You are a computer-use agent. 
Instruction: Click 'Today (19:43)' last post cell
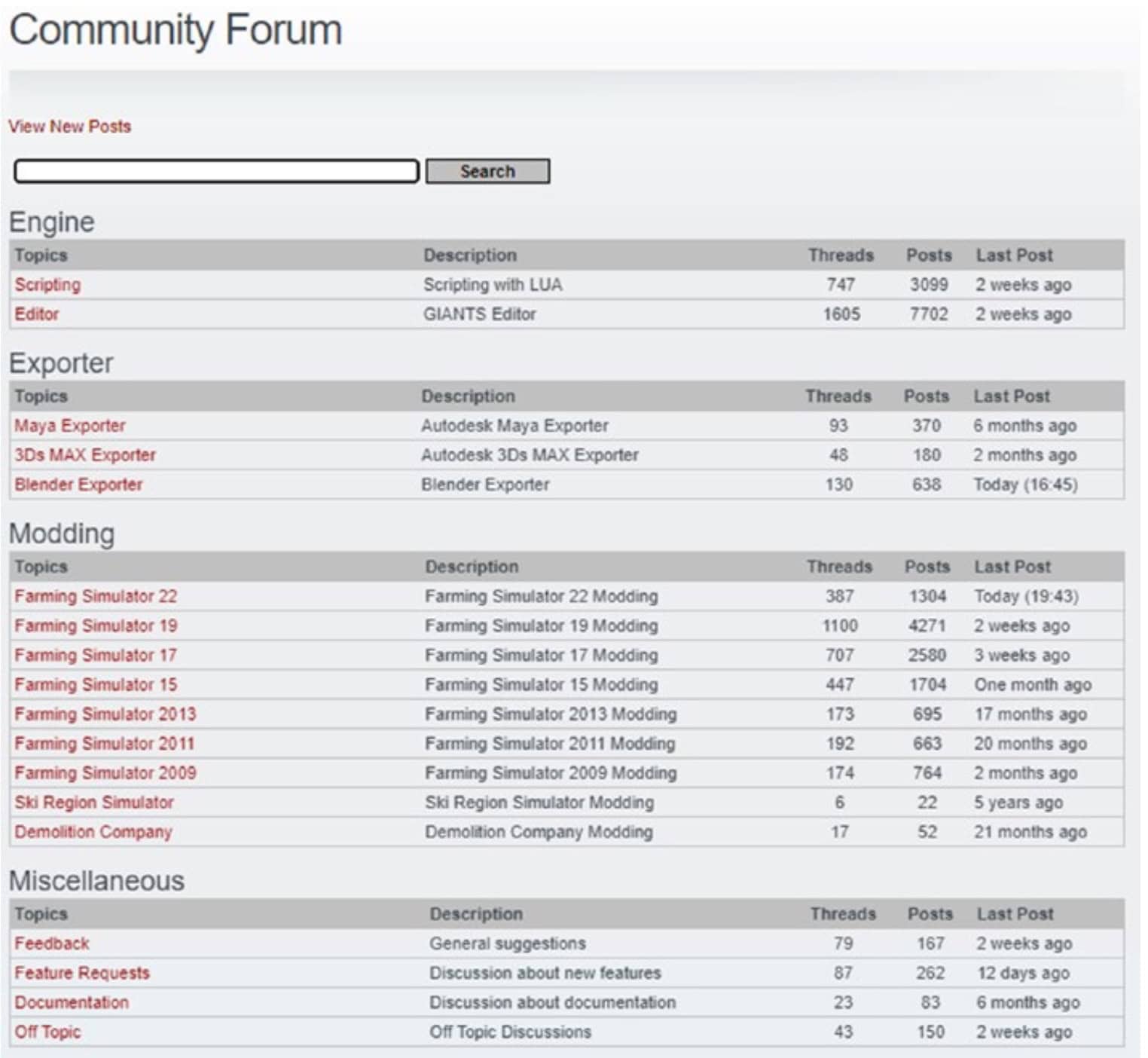(1026, 596)
